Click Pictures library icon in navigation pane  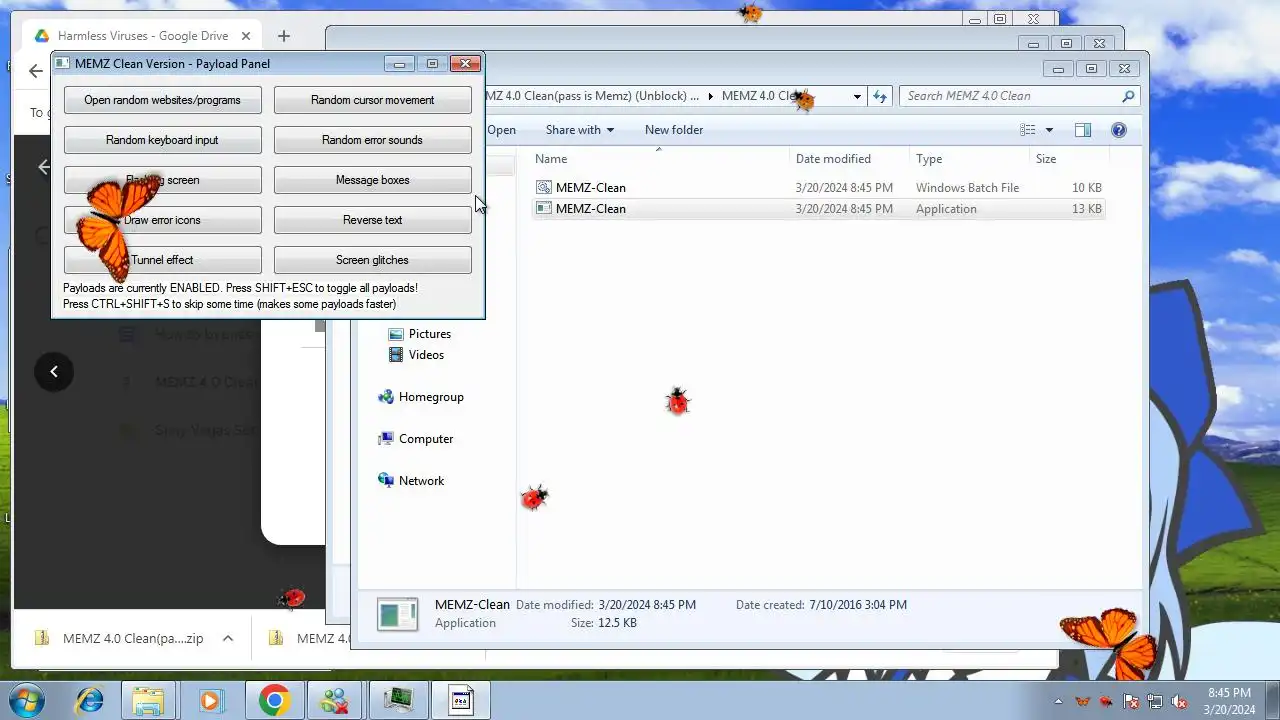tap(396, 334)
